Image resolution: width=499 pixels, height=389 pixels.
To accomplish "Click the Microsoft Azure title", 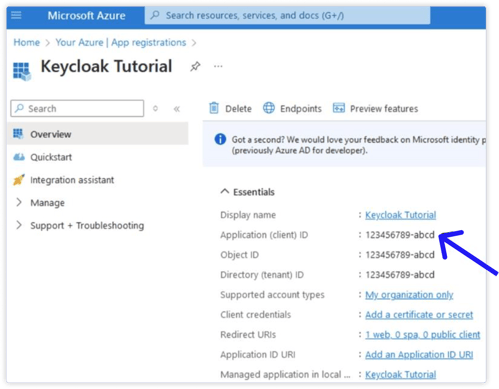I will [86, 16].
